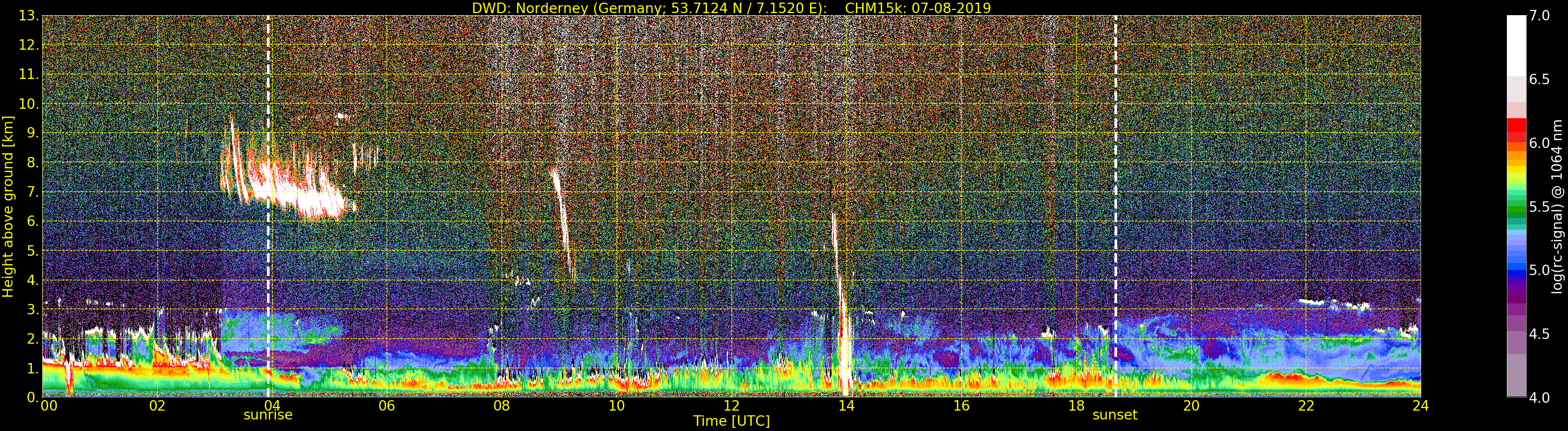The image size is (1568, 431).
Task: Click the 'sunrise' label below the axis
Action: 268,415
